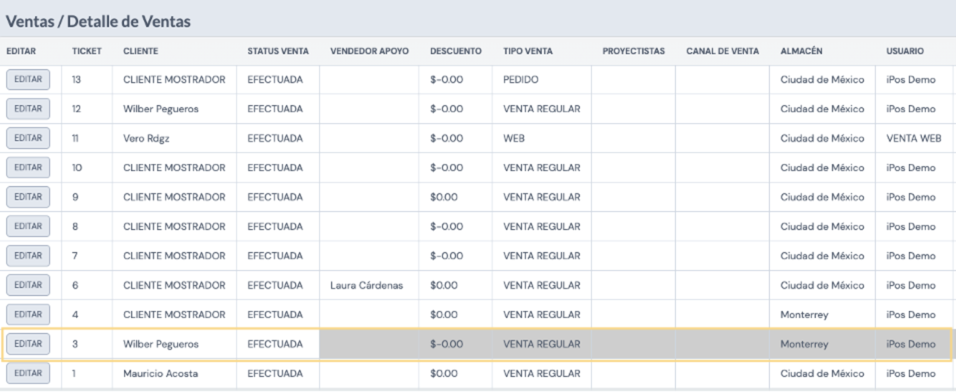Edit ticket 6 with Laura Cárdenas
This screenshot has width=956, height=392.
[x=28, y=285]
